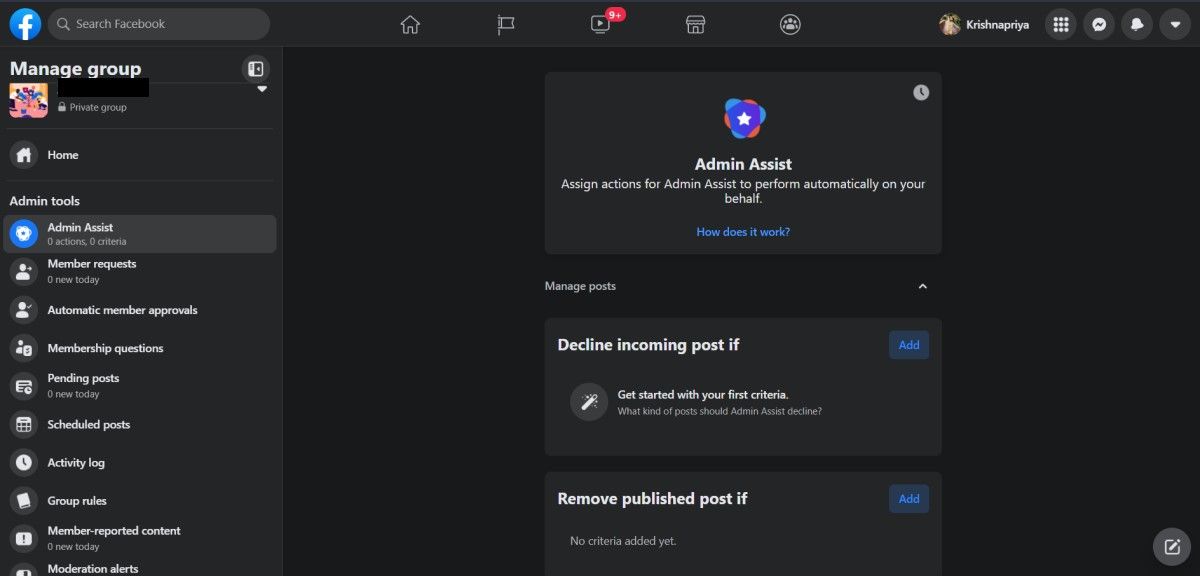
Task: Open the Groups feed
Action: [790, 23]
